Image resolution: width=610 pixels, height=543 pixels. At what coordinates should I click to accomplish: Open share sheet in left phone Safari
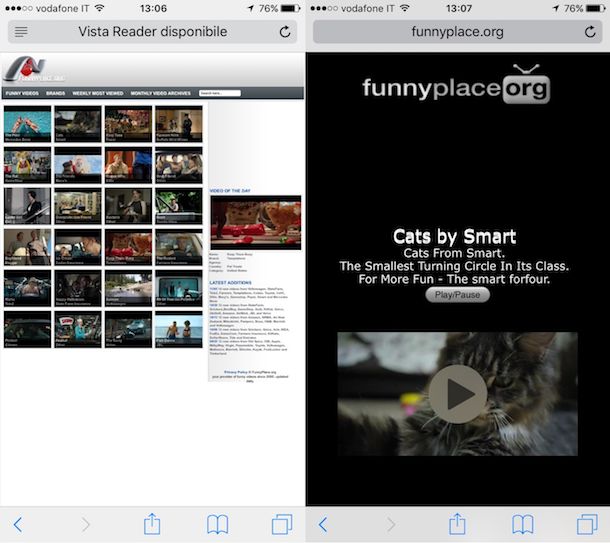(x=152, y=524)
